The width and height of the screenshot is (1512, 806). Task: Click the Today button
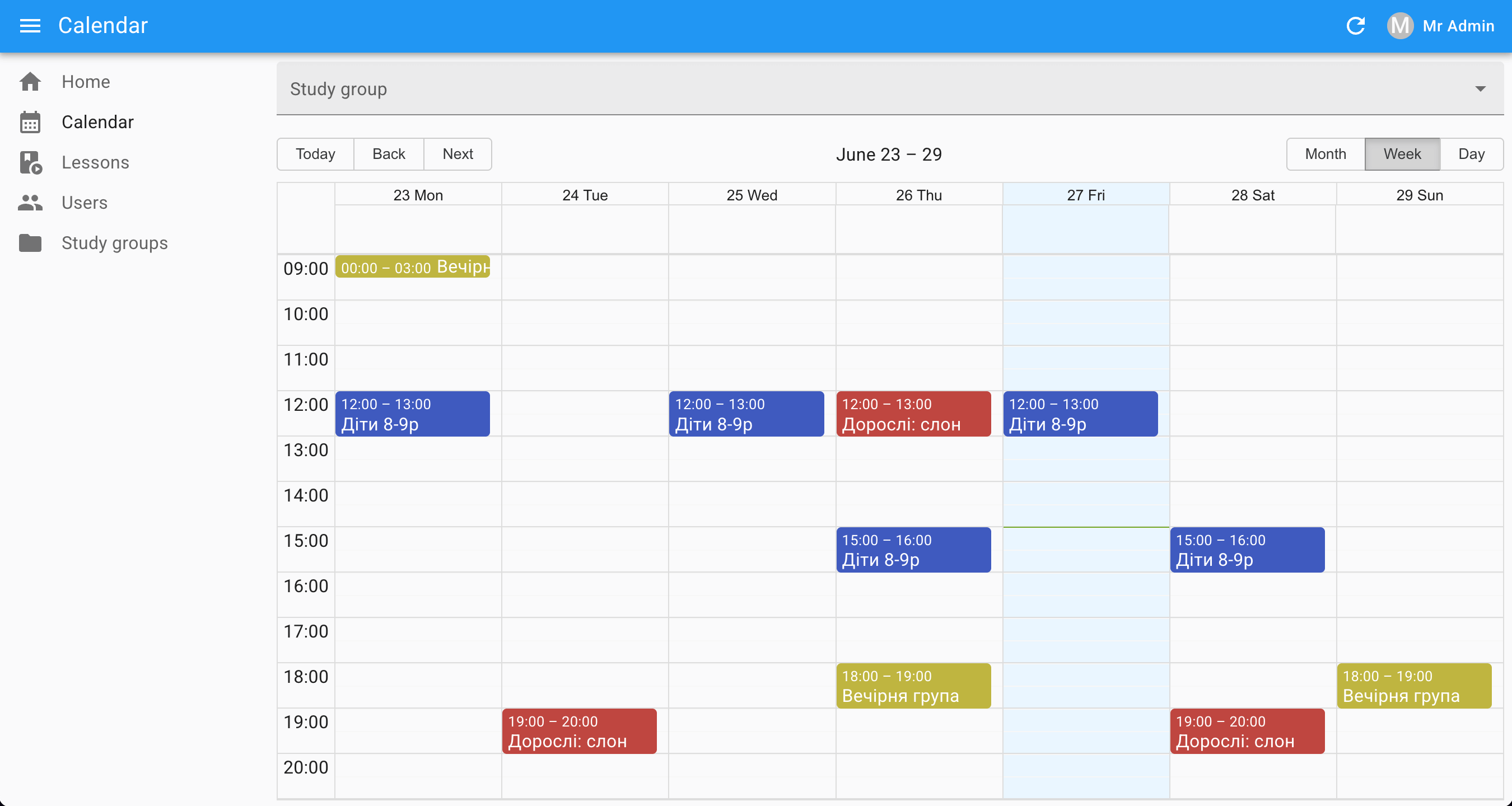pos(315,154)
